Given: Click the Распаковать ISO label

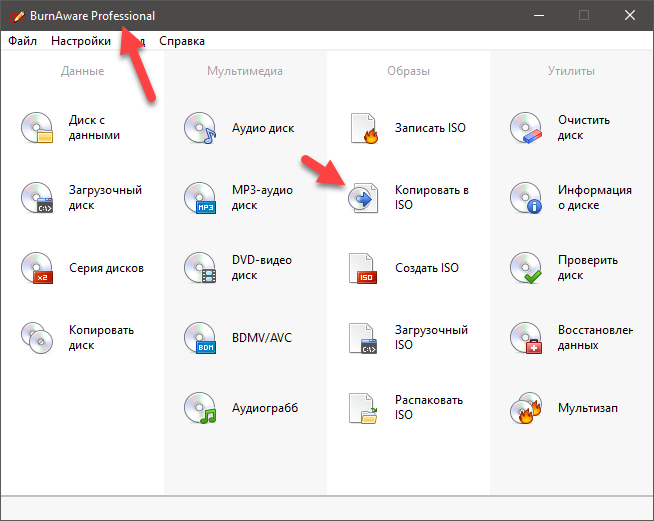Looking at the screenshot, I should click(x=429, y=408).
